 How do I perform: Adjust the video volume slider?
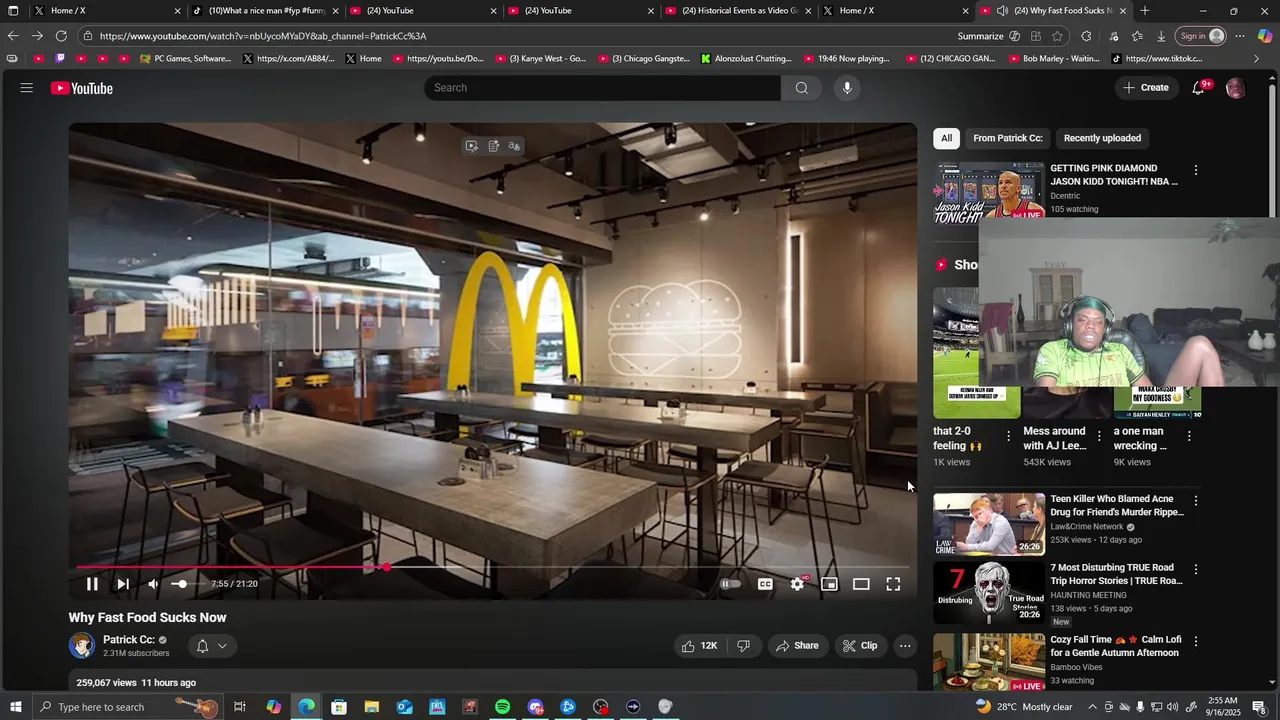[x=186, y=584]
